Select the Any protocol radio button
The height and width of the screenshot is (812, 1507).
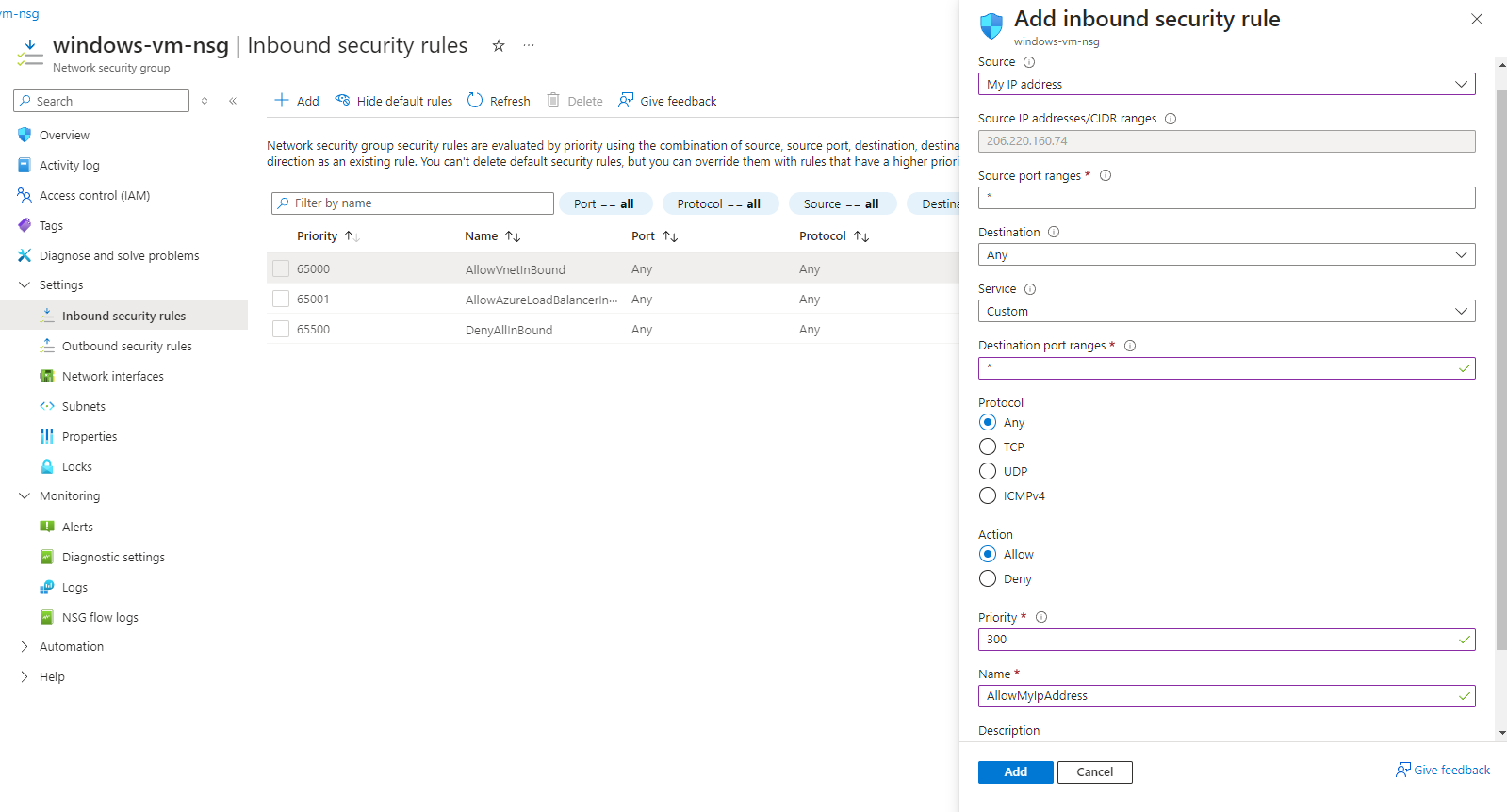[988, 422]
